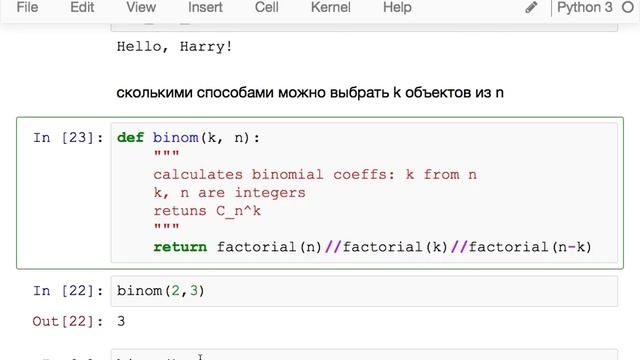Click the 'def binom(k, n):' code line
The height and width of the screenshot is (360, 640).
188,138
